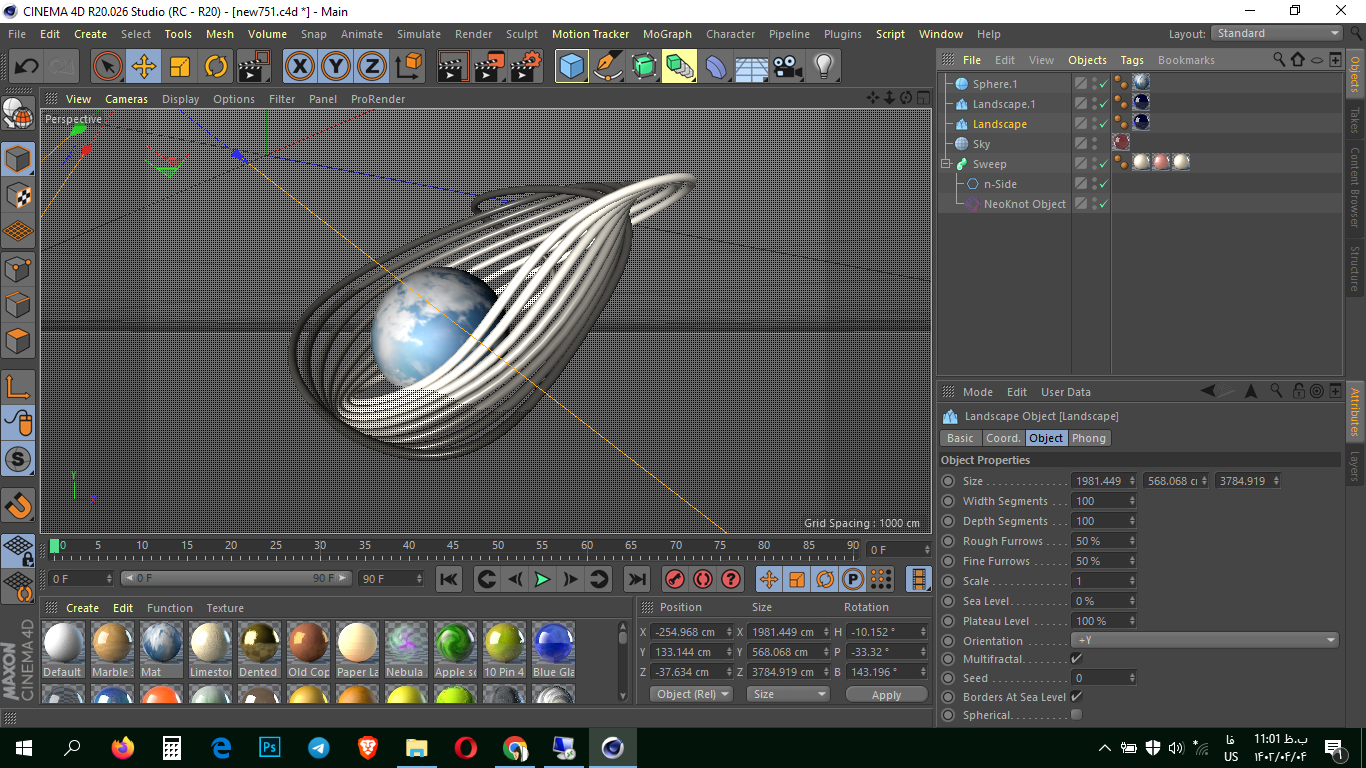Click the Scale value stepper
The image size is (1366, 768).
1132,581
